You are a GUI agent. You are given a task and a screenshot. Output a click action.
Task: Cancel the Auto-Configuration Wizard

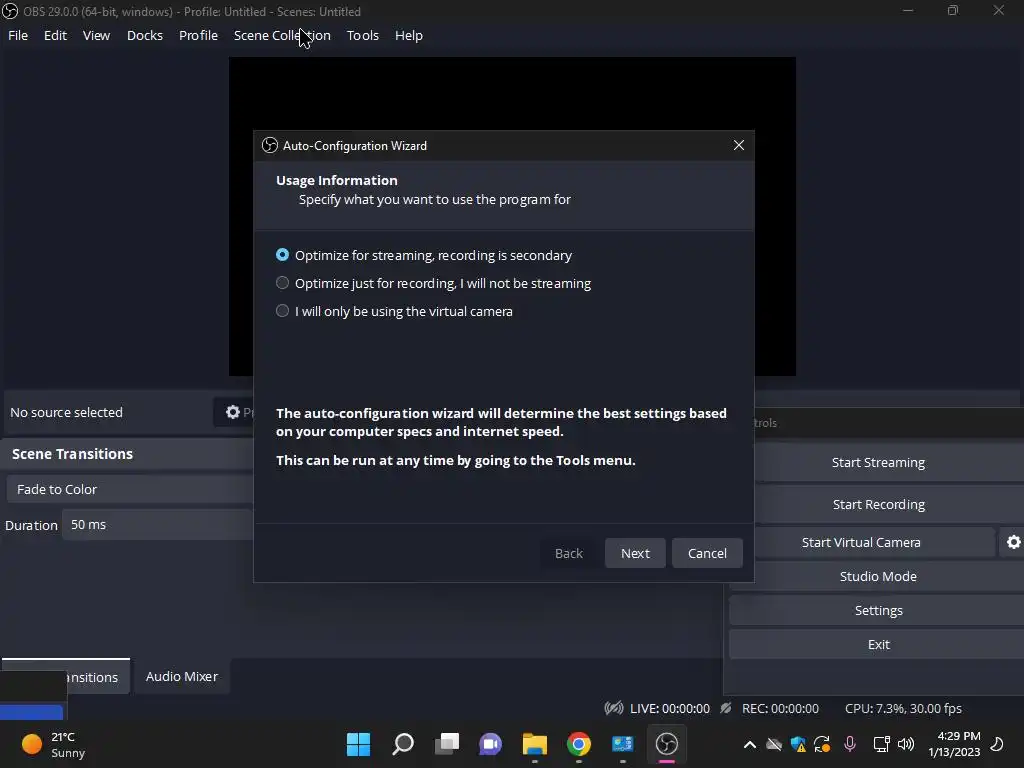[707, 553]
